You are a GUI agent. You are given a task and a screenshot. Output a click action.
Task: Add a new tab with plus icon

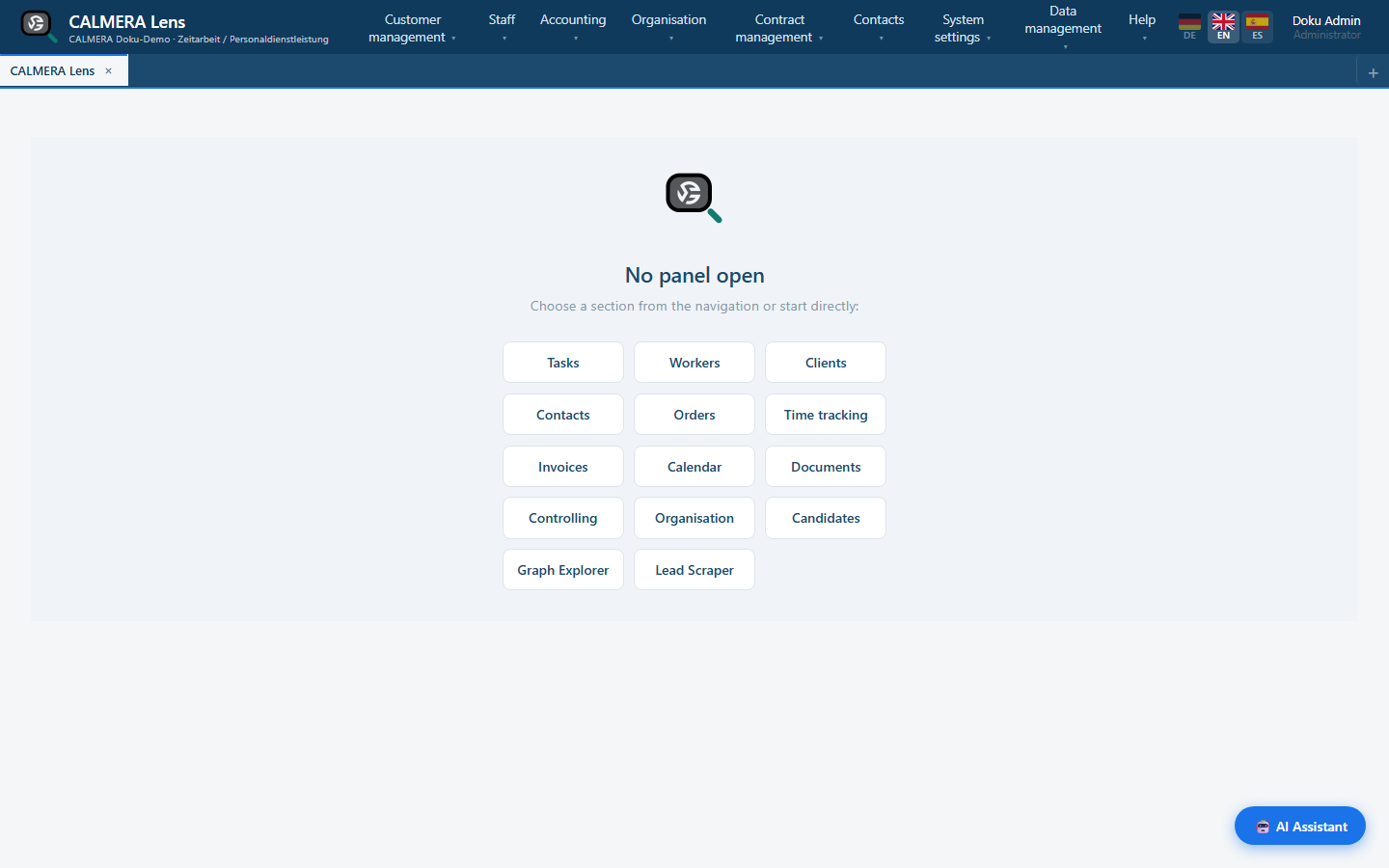click(x=1373, y=72)
